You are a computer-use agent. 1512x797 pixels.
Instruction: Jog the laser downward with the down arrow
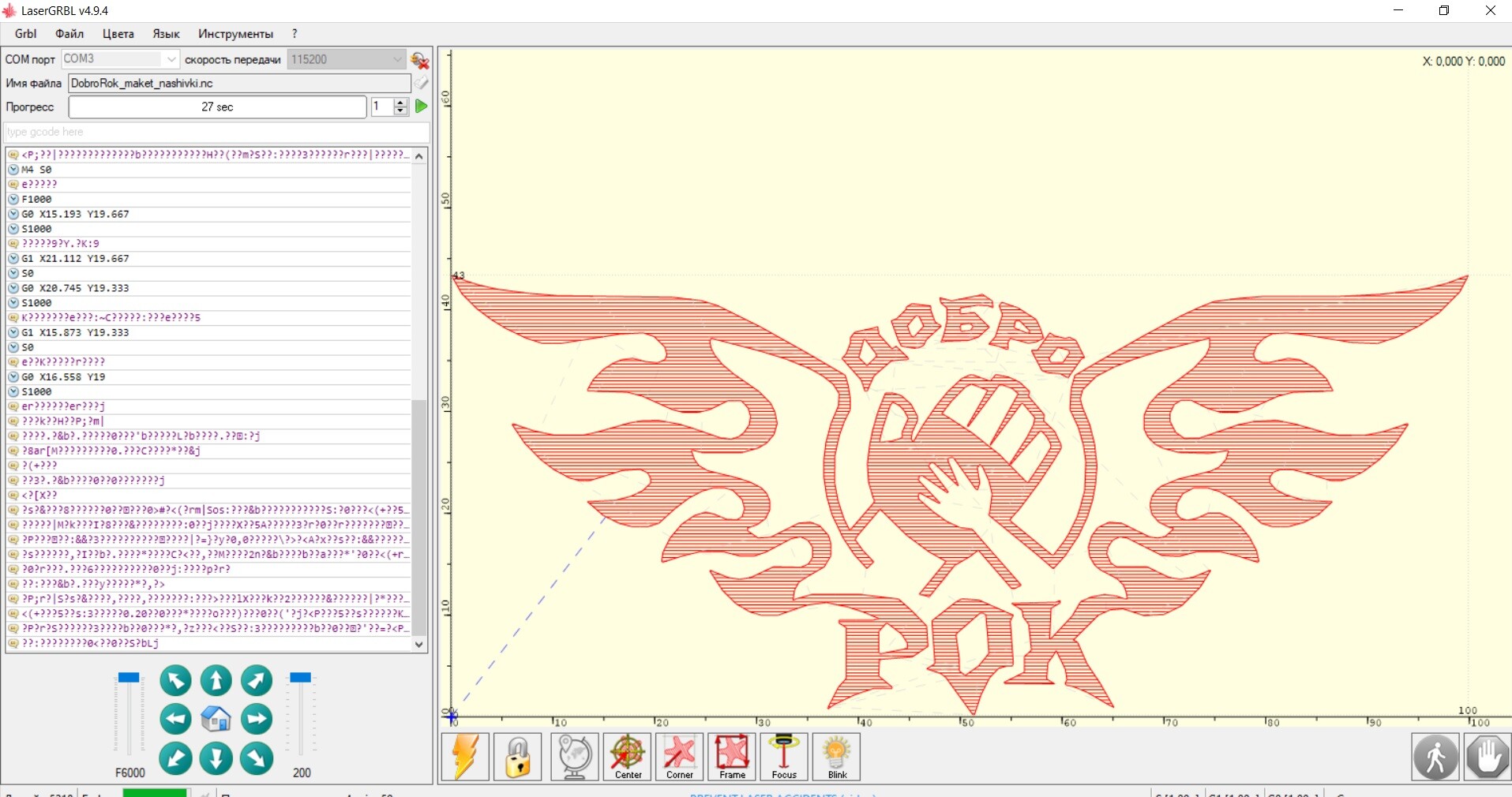click(216, 758)
